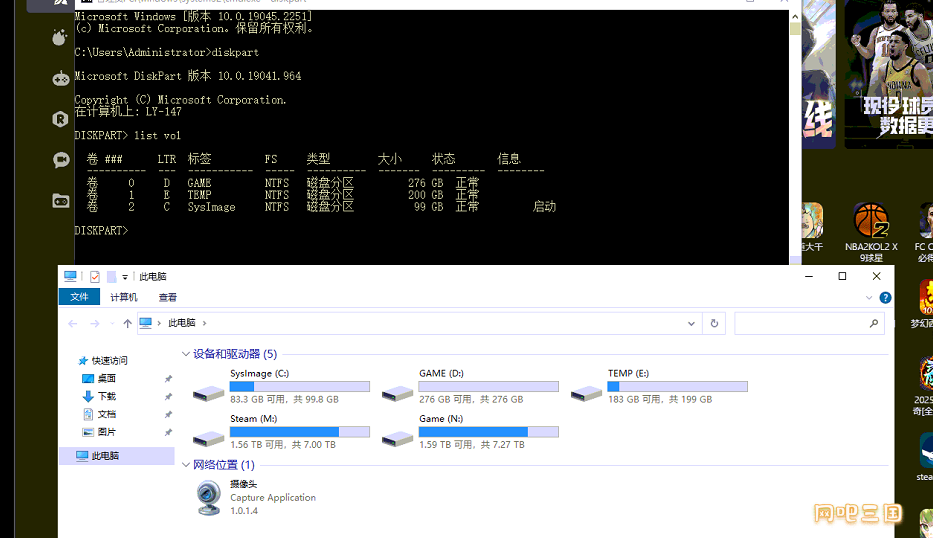Collapse the 设备和驱动器 group
Screen dimensions: 933x538
click(x=186, y=354)
